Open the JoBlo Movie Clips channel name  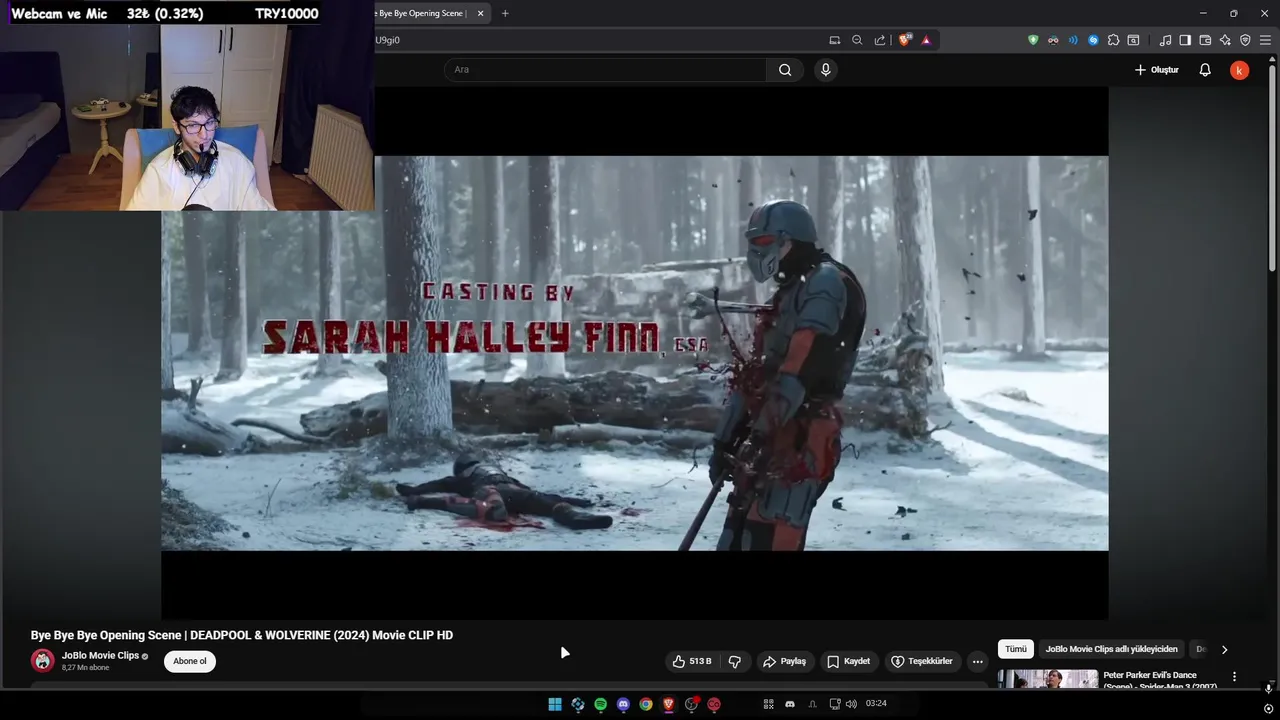[100, 656]
